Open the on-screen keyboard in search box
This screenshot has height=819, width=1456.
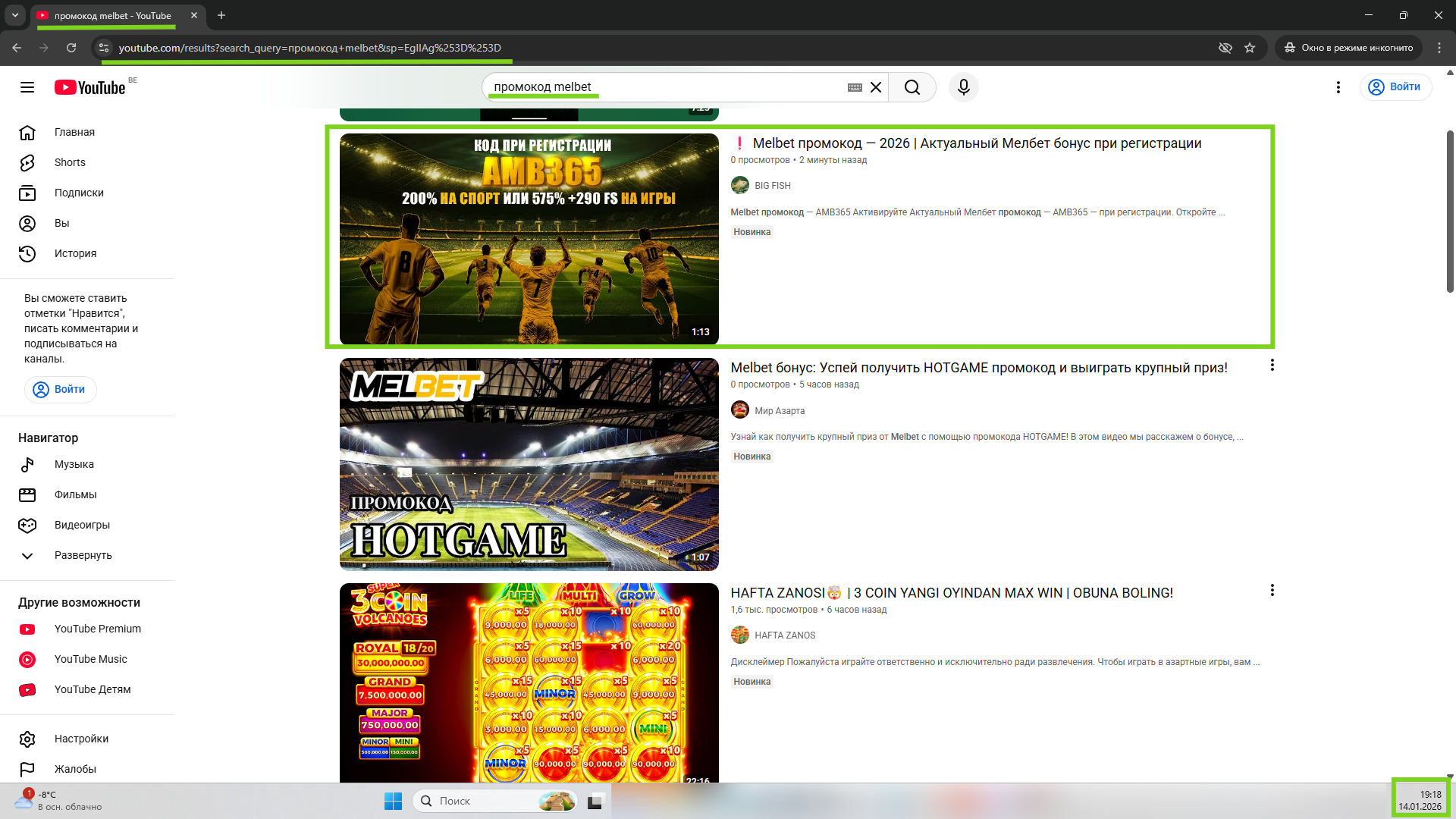tap(855, 87)
